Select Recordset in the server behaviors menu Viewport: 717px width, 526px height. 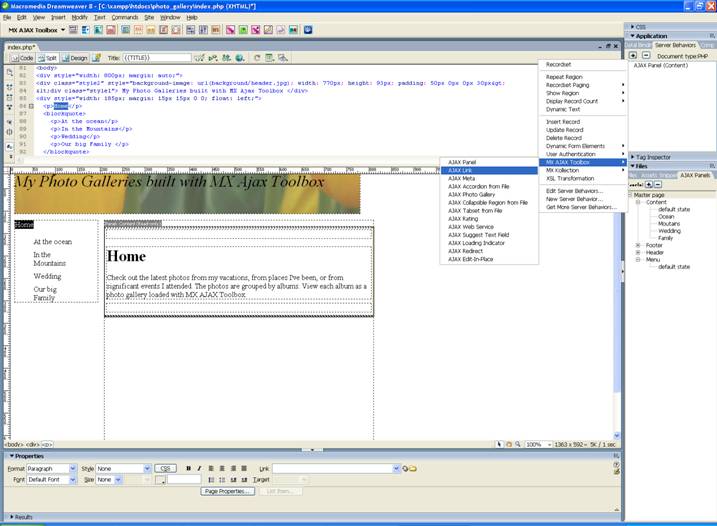point(583,64)
